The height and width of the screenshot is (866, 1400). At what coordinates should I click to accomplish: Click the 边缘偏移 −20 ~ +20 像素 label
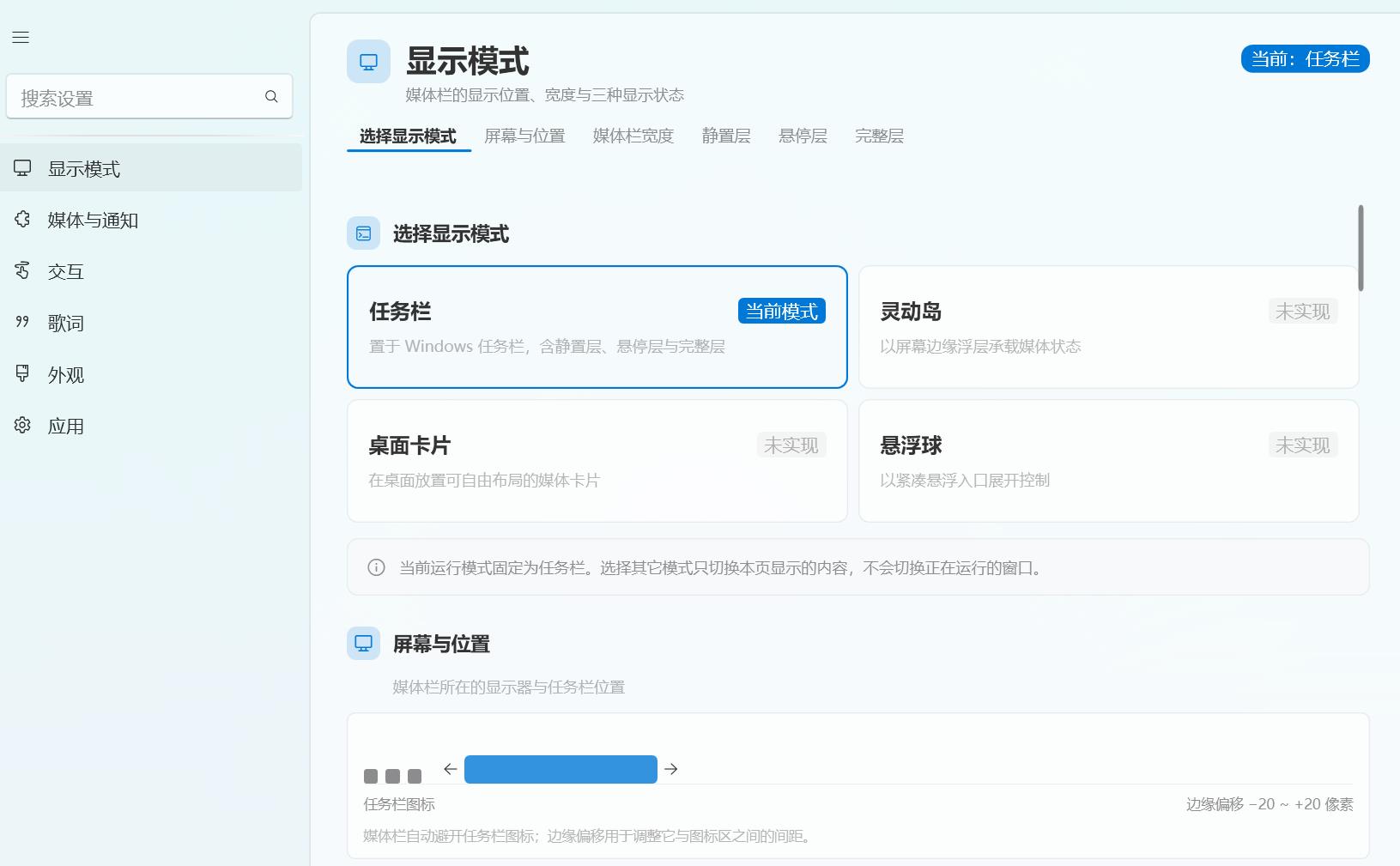[1270, 804]
